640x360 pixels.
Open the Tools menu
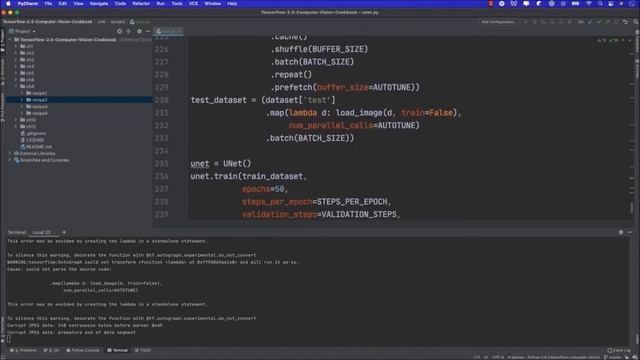pyautogui.click(x=177, y=4)
